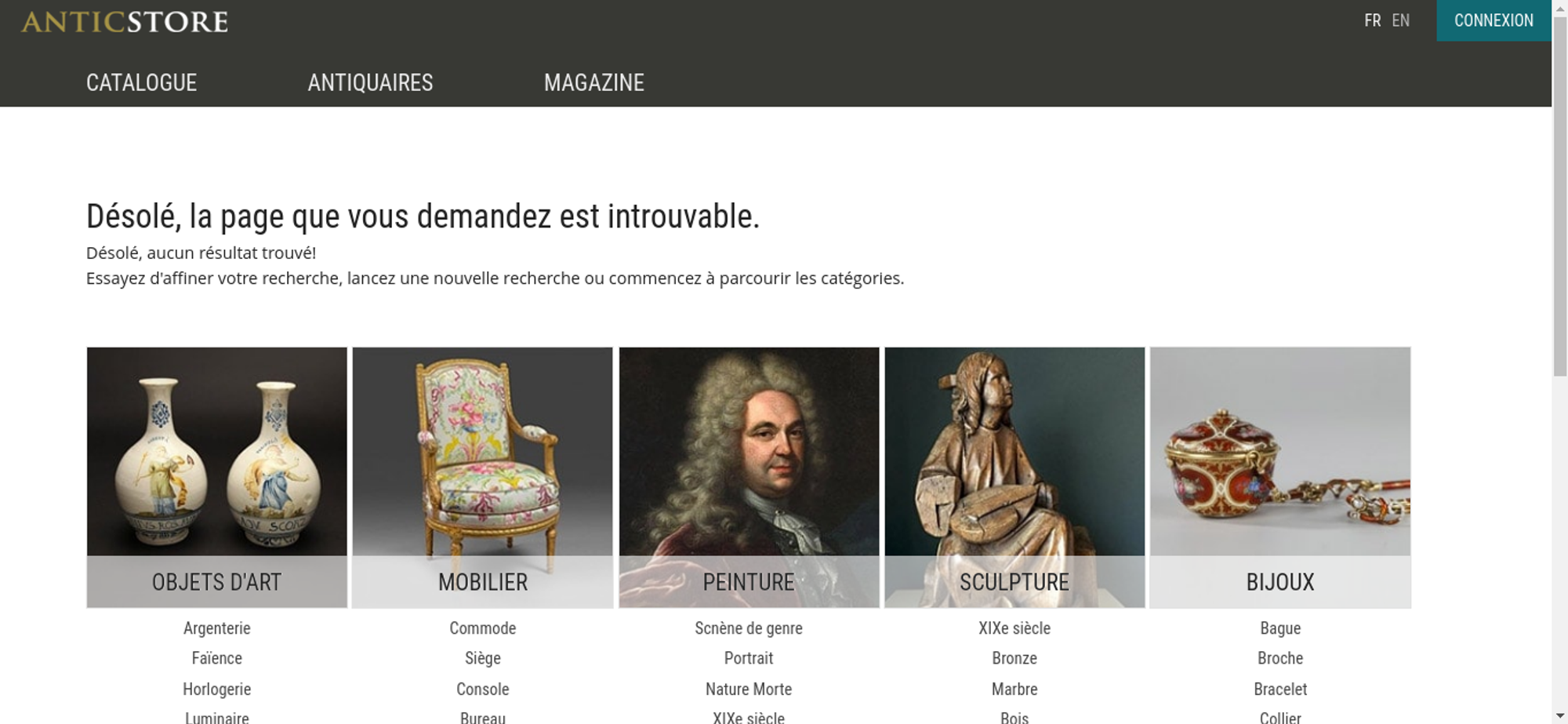The height and width of the screenshot is (724, 1568).
Task: Go to the Argenterie subcategory
Action: coord(216,628)
